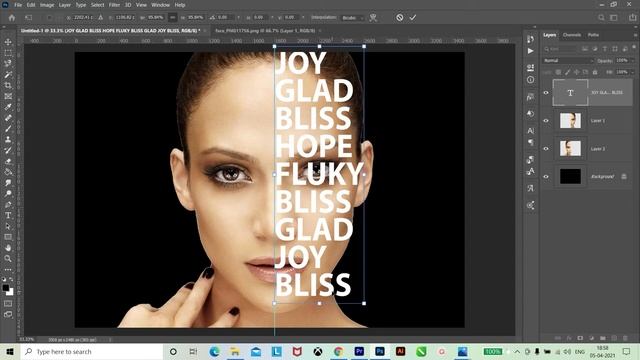
Task: Toggle Quick Mask mode
Action: [8, 303]
